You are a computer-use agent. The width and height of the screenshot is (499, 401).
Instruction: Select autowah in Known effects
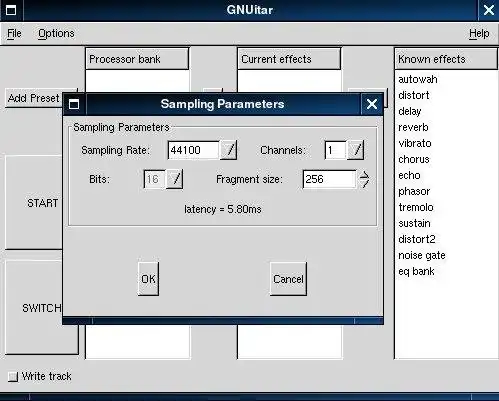point(446,79)
